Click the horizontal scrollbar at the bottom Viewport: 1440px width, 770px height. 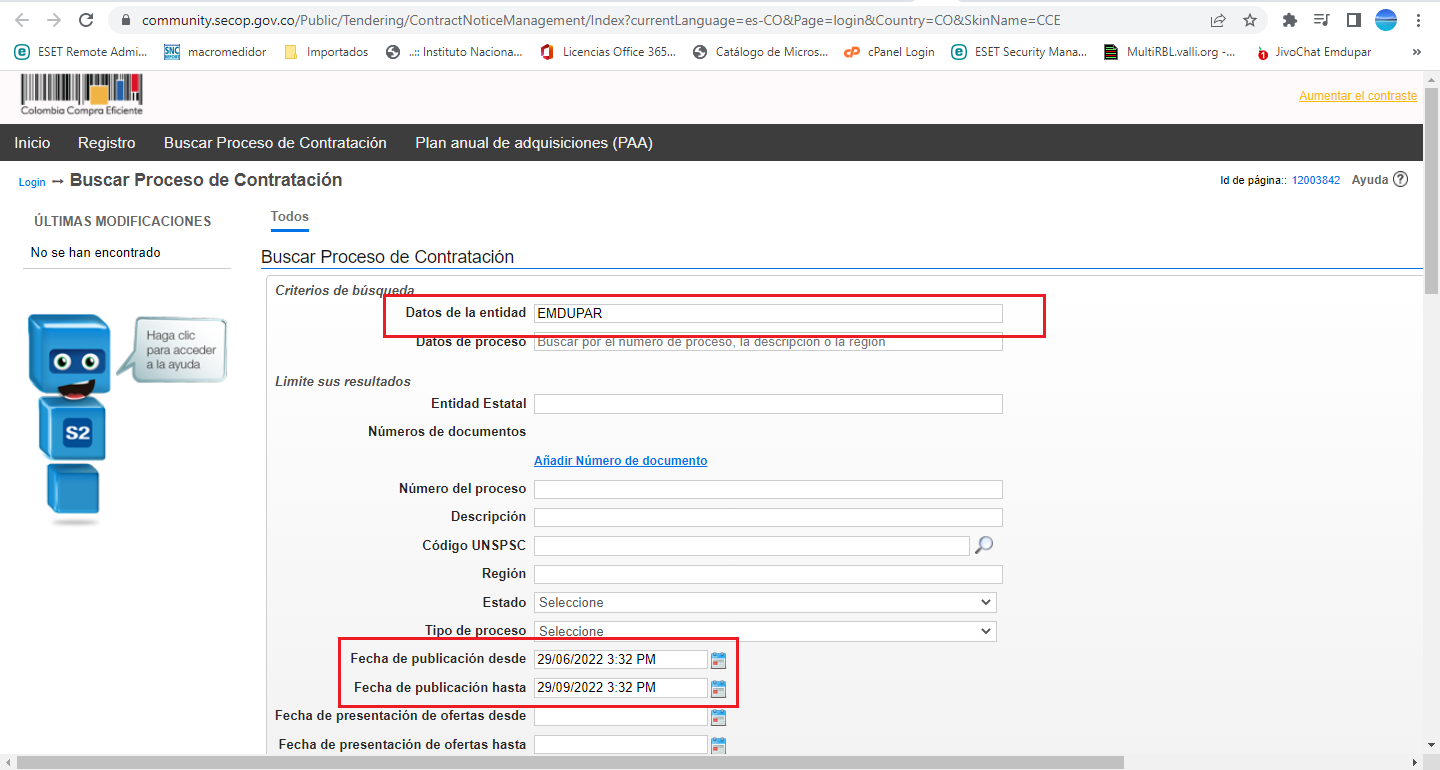click(570, 763)
